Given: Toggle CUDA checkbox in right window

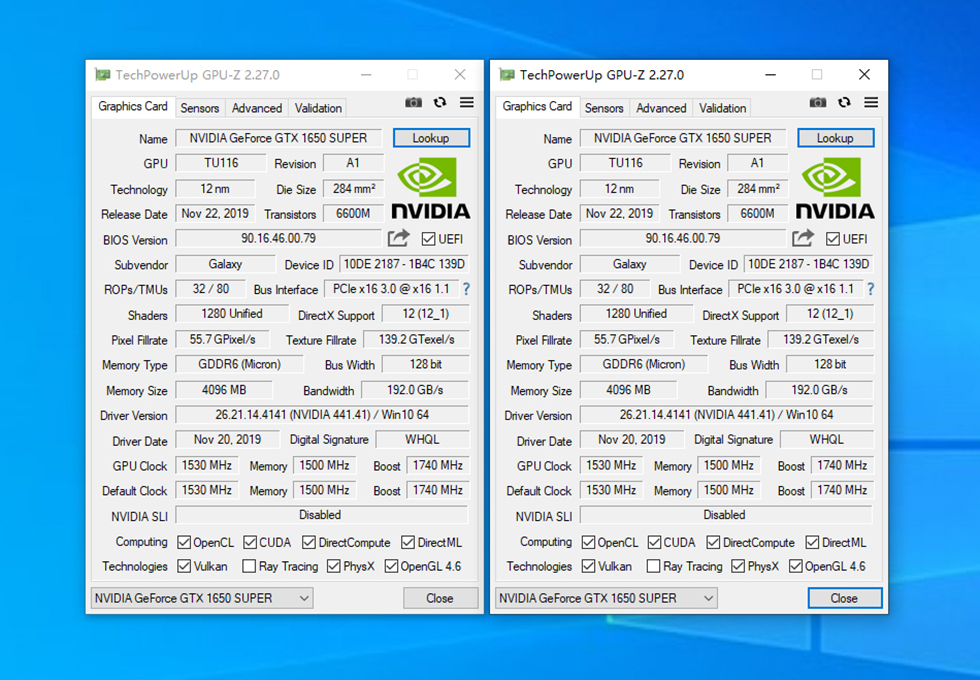Looking at the screenshot, I should click(654, 542).
